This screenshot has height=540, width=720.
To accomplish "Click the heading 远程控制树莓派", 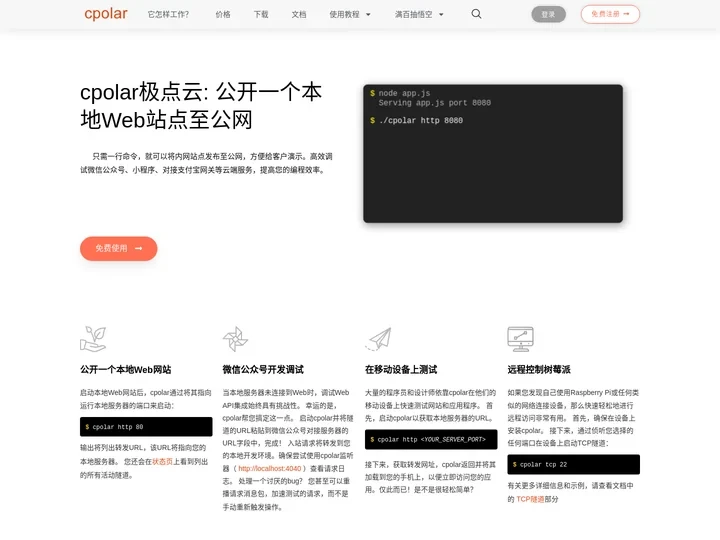I will click(539, 370).
